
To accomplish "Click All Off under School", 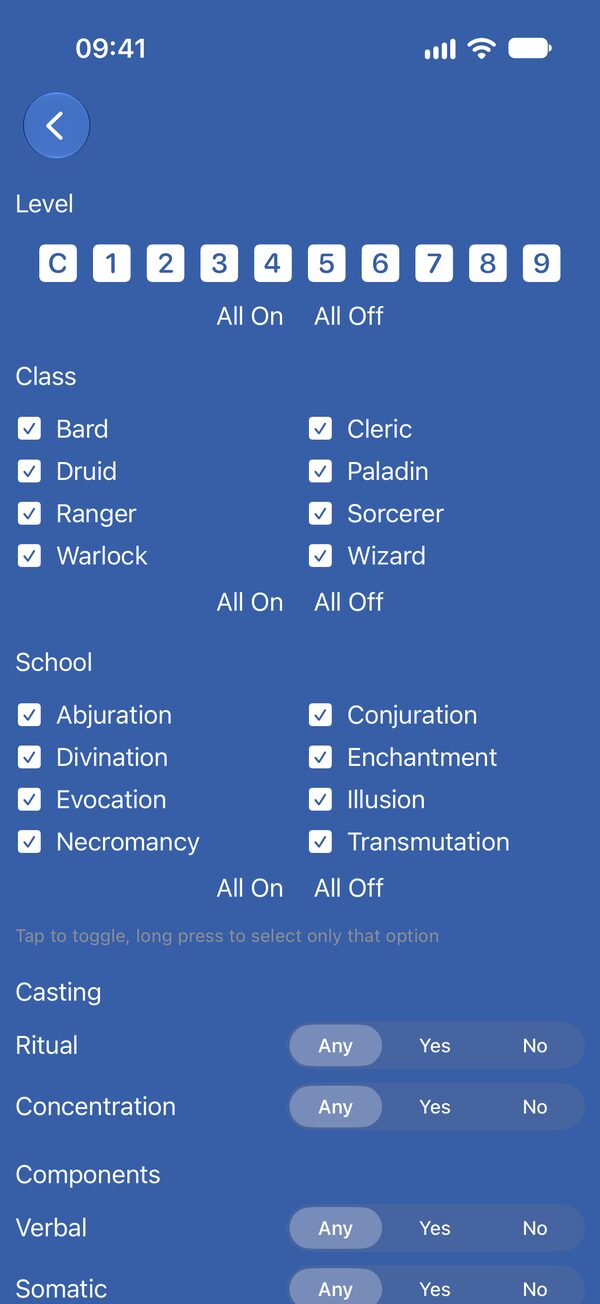I will (x=349, y=888).
